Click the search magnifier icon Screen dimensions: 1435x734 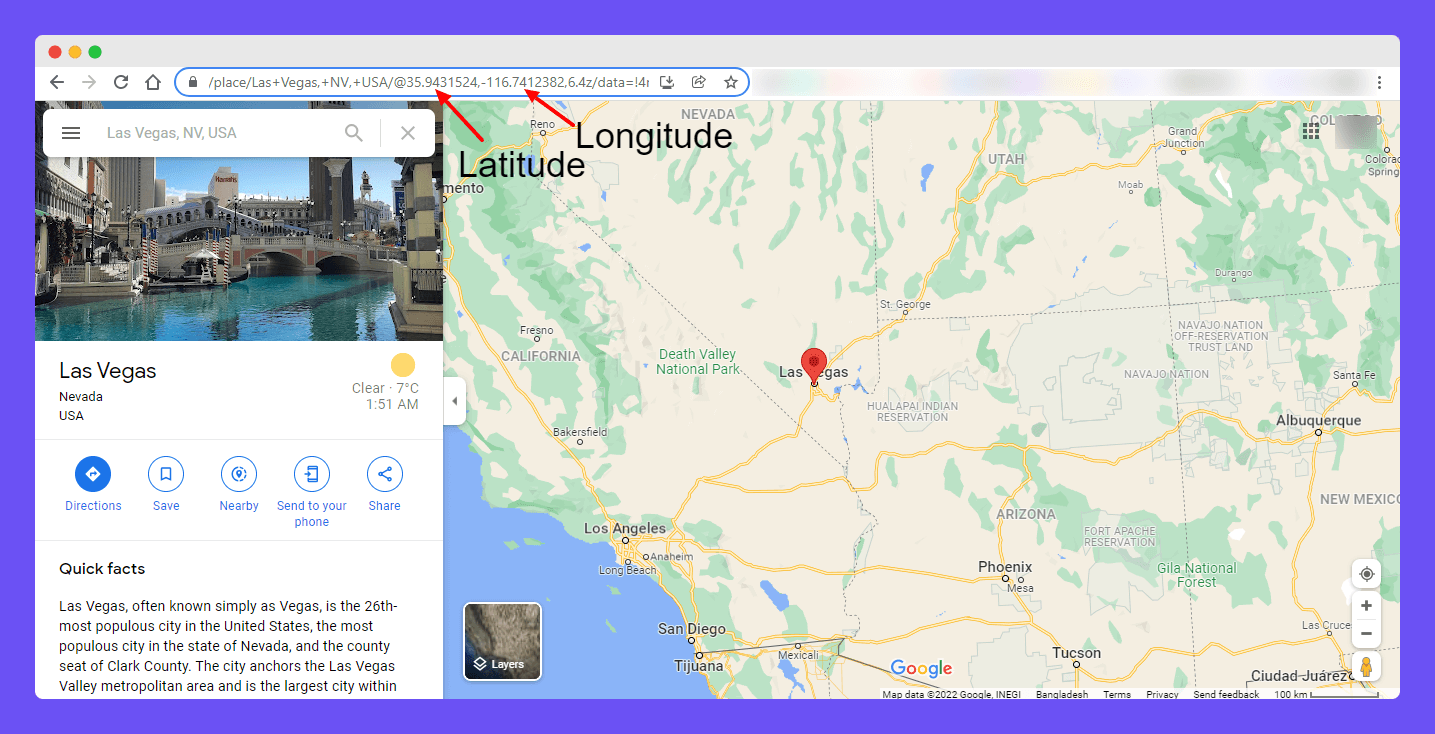(354, 133)
